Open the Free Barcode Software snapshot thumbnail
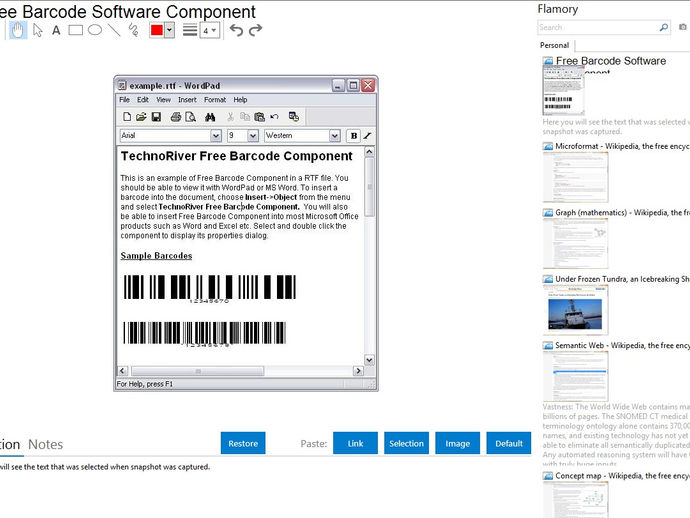 click(x=564, y=90)
